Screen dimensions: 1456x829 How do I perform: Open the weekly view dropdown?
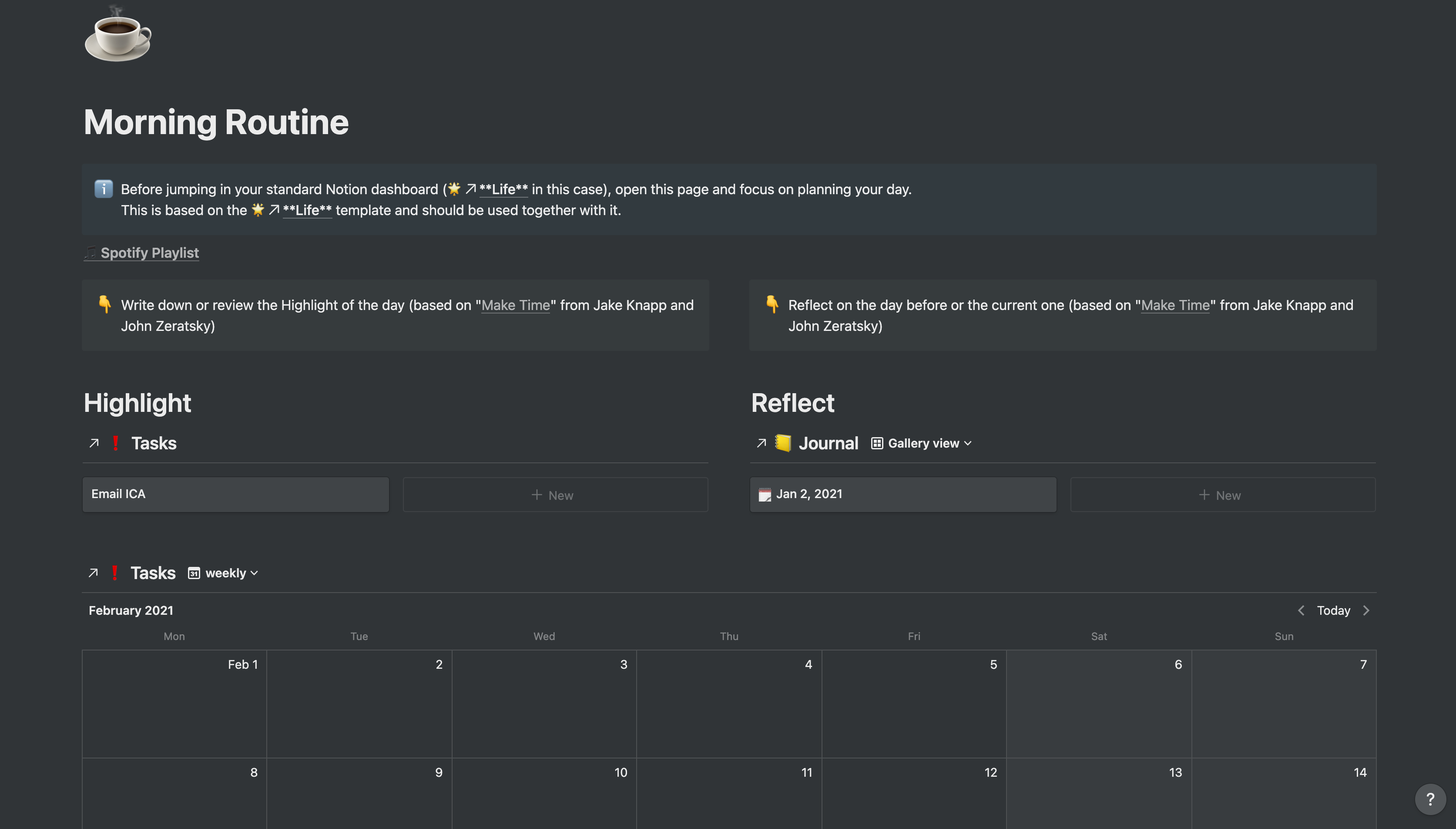[x=224, y=573]
